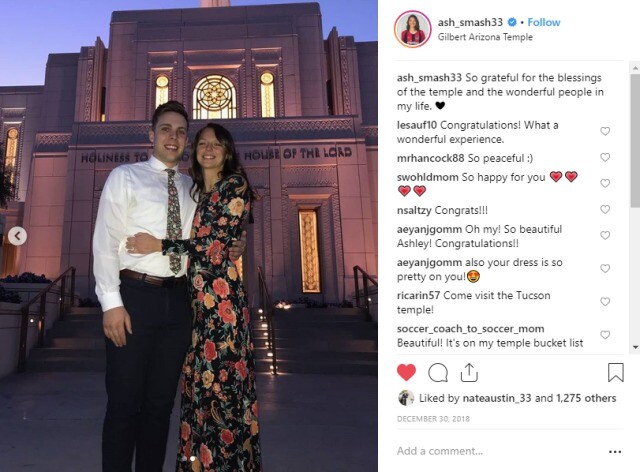Save post with the bookmark icon
The image size is (640, 472).
coord(616,372)
